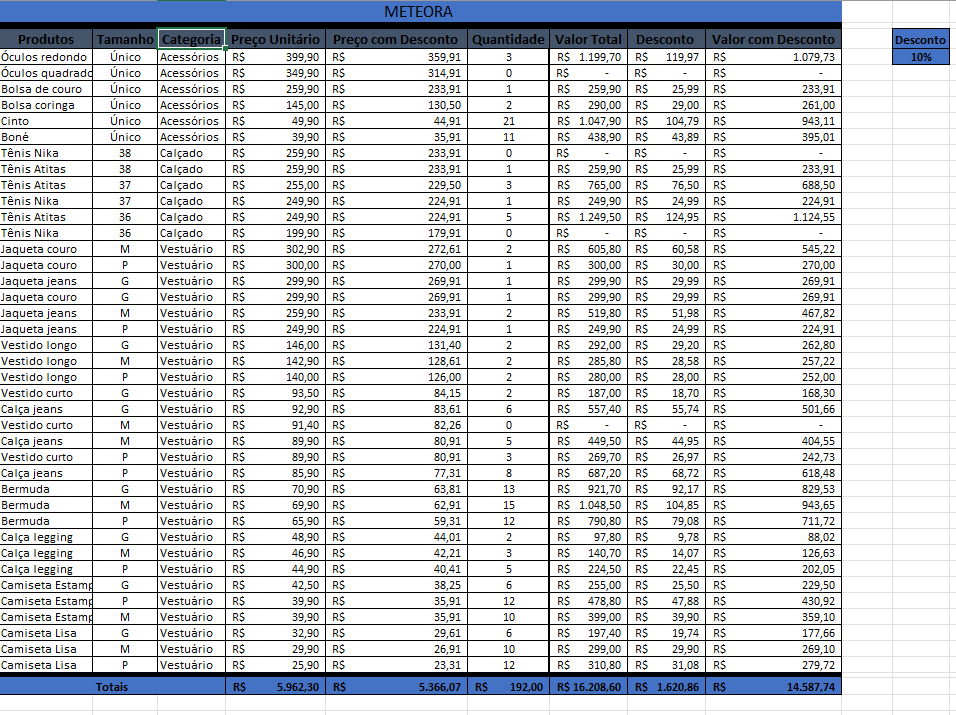
Task: Click the Preço com Desconto header
Action: point(396,39)
